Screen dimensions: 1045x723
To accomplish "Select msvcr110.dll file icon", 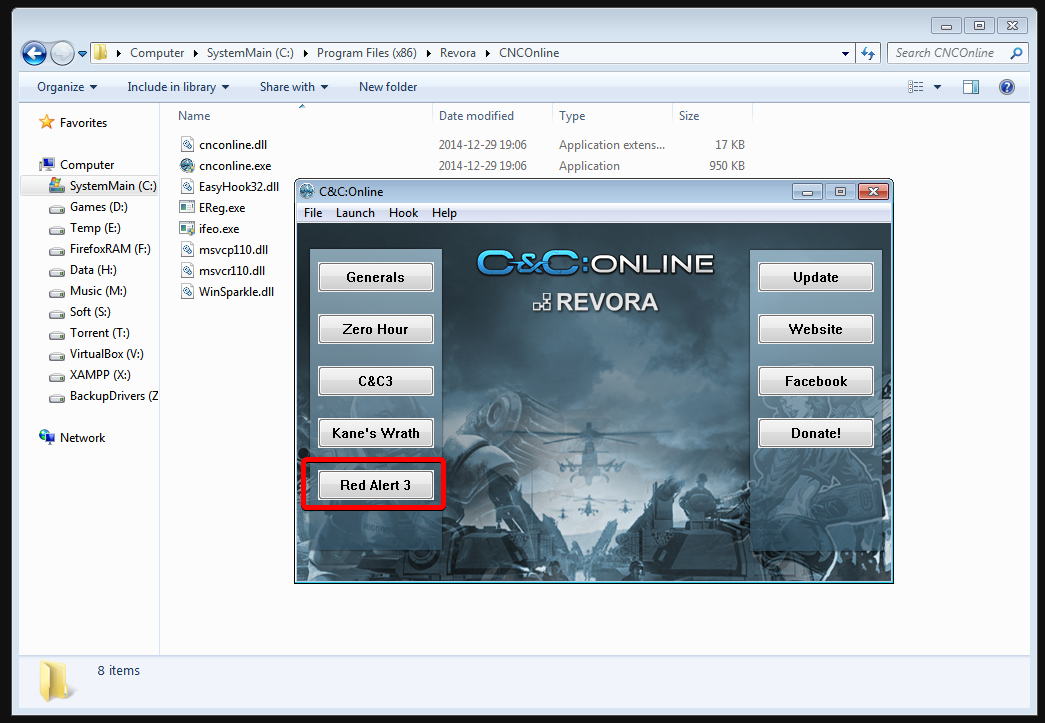I will (187, 271).
